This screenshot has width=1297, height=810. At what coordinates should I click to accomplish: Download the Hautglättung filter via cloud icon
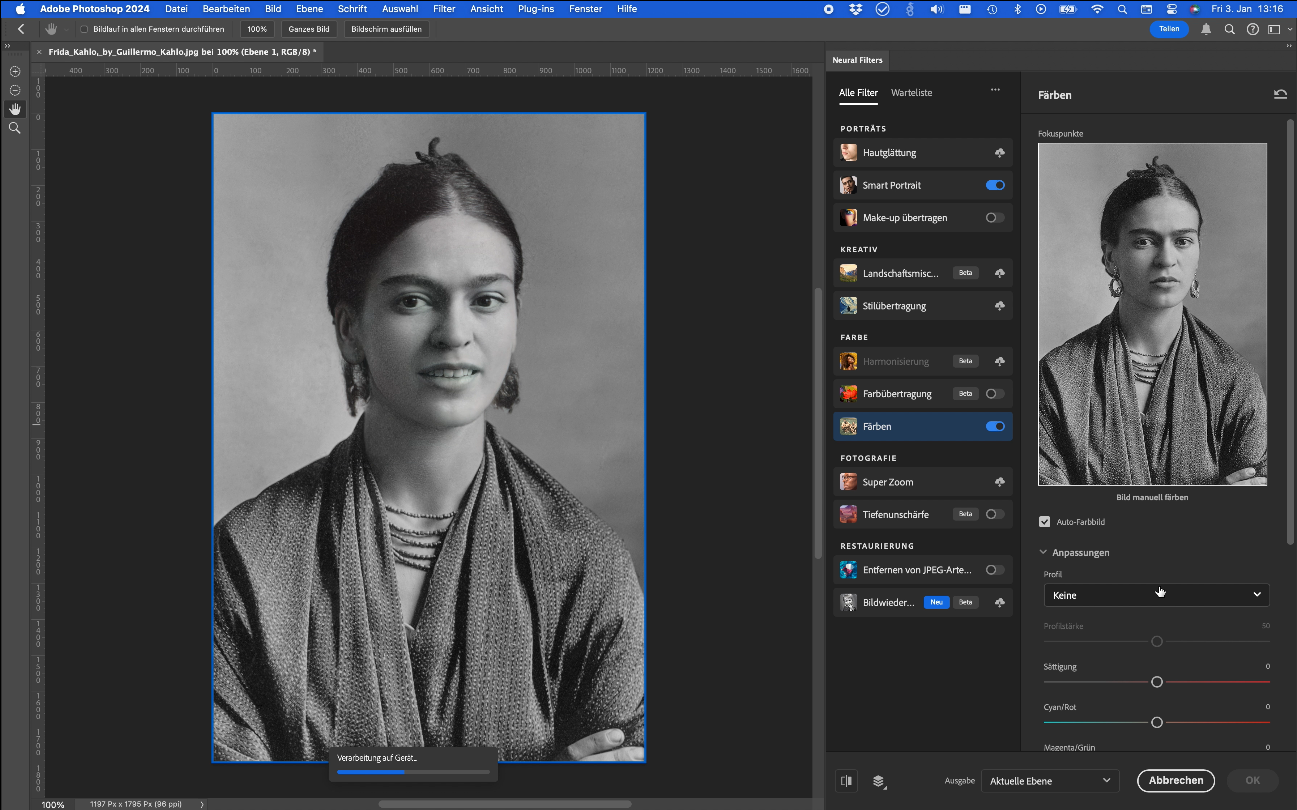pyautogui.click(x=998, y=153)
